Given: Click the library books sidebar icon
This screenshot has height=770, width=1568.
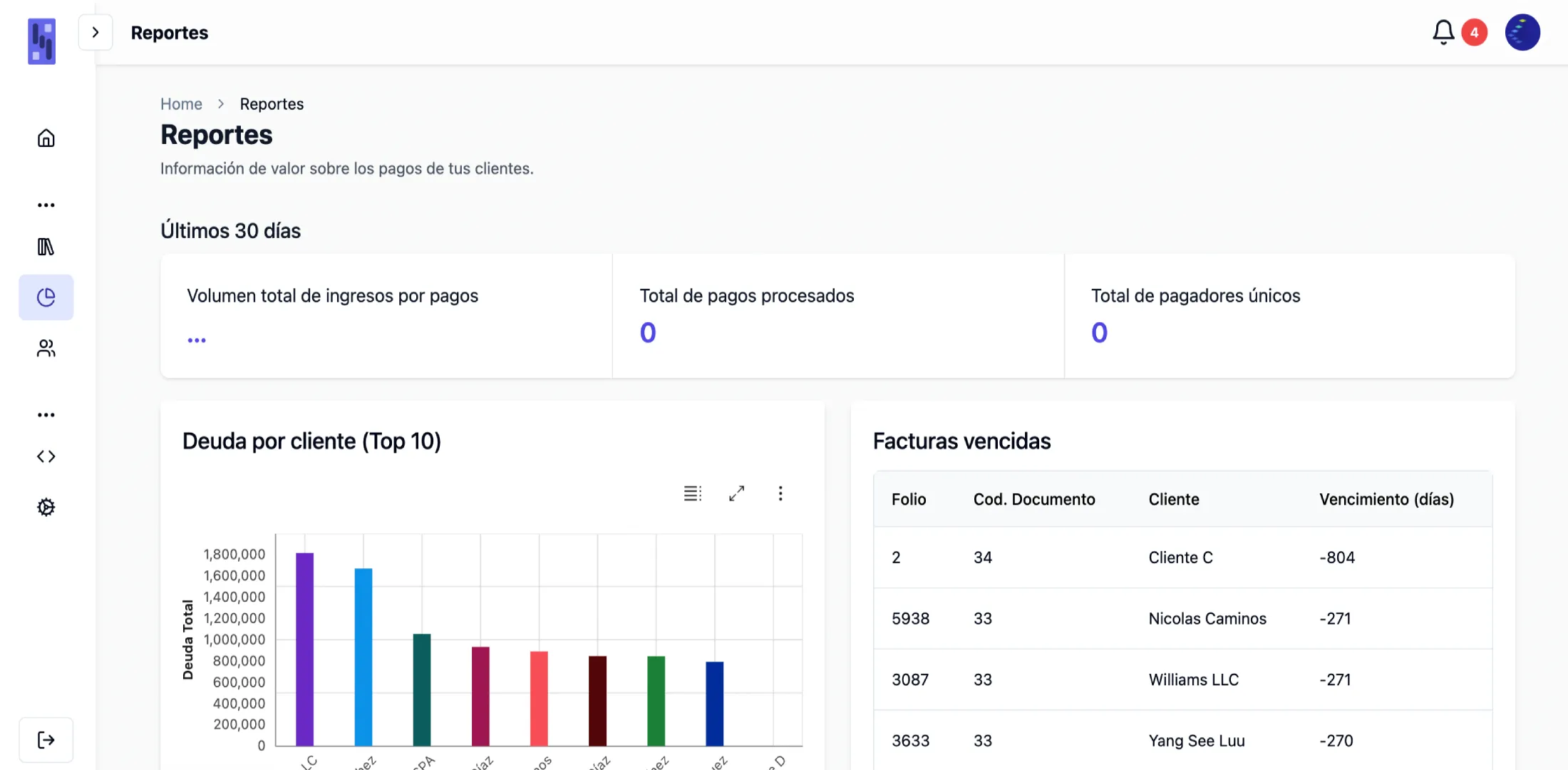Looking at the screenshot, I should pos(46,247).
